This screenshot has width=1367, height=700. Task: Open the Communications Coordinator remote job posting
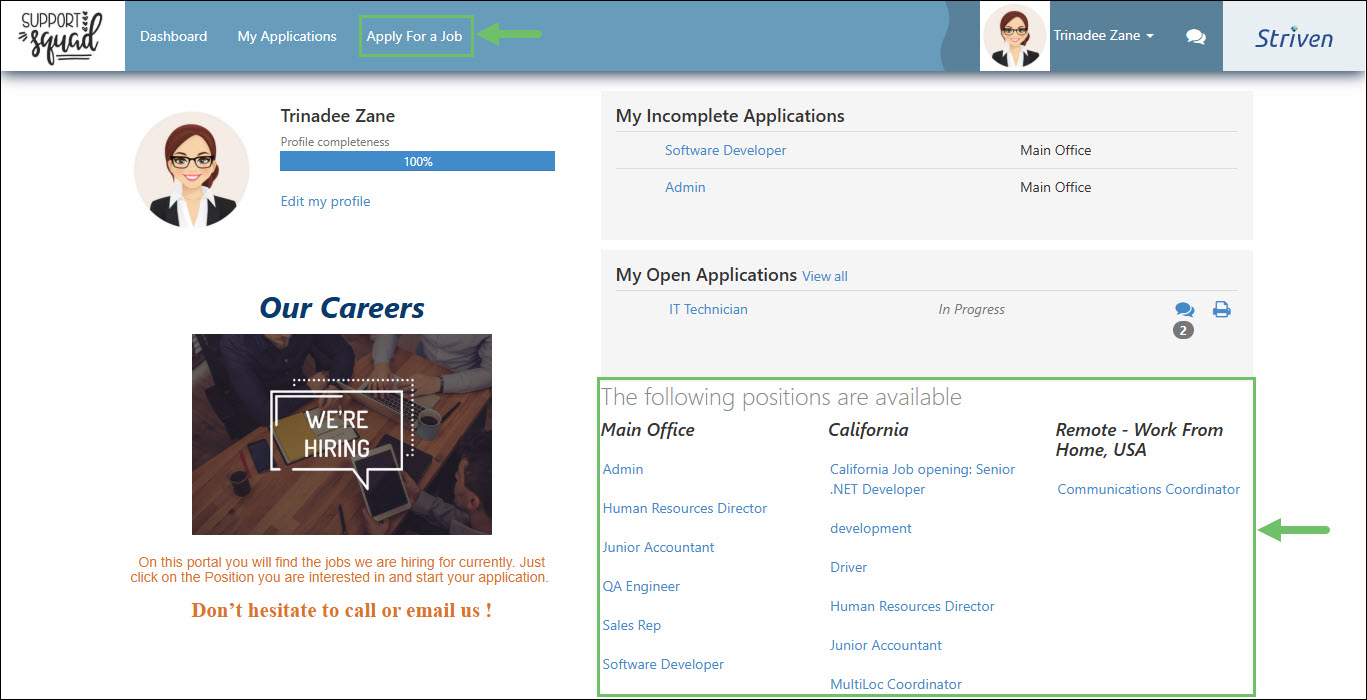tap(1148, 489)
